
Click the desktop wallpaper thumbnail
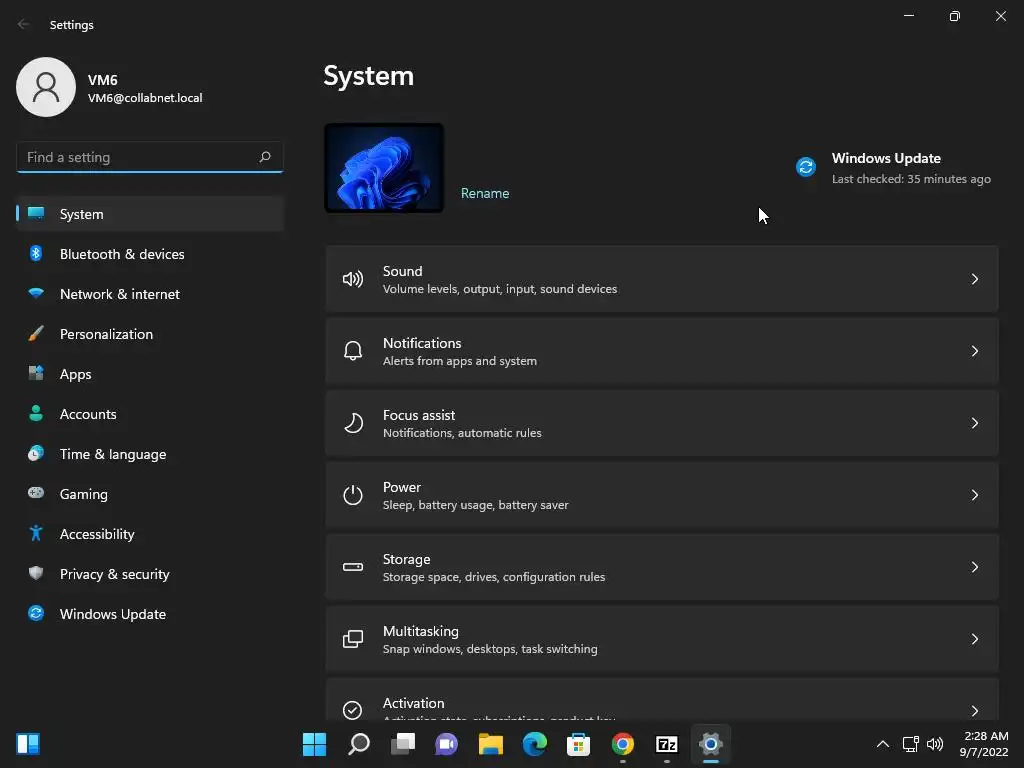[x=384, y=168]
